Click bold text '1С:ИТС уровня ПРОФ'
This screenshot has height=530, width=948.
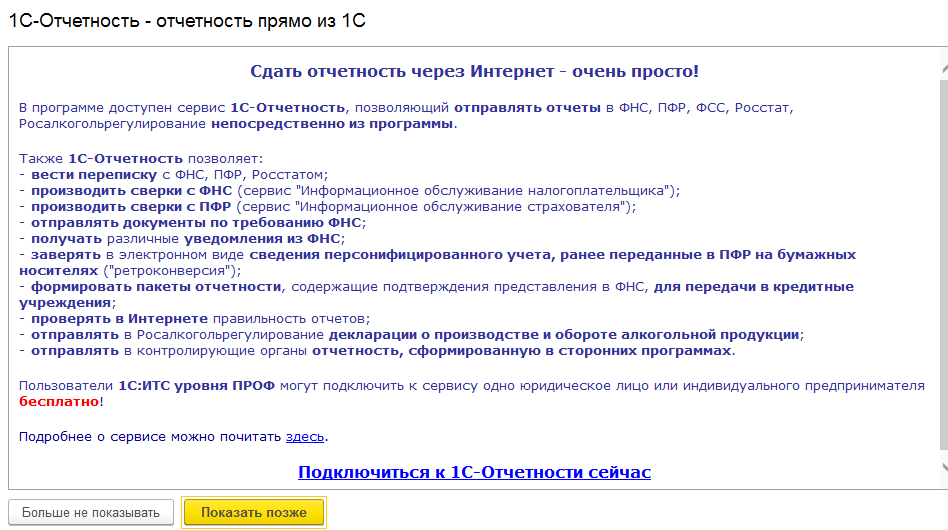point(196,386)
